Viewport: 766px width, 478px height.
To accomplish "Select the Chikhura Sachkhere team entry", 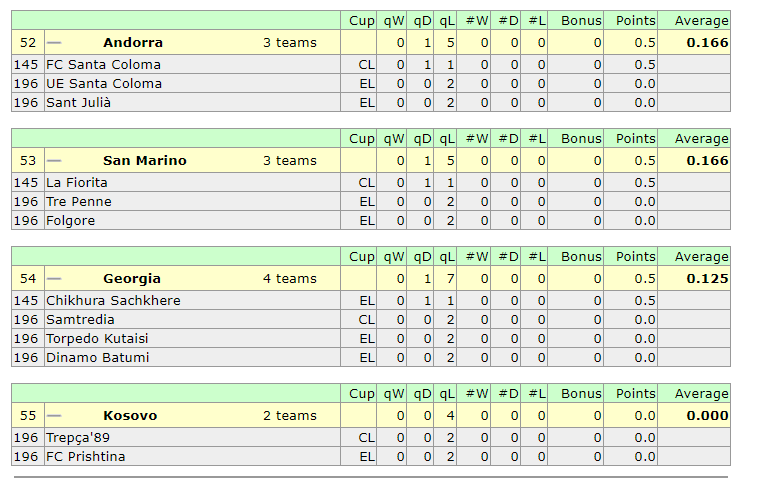I will click(x=113, y=300).
